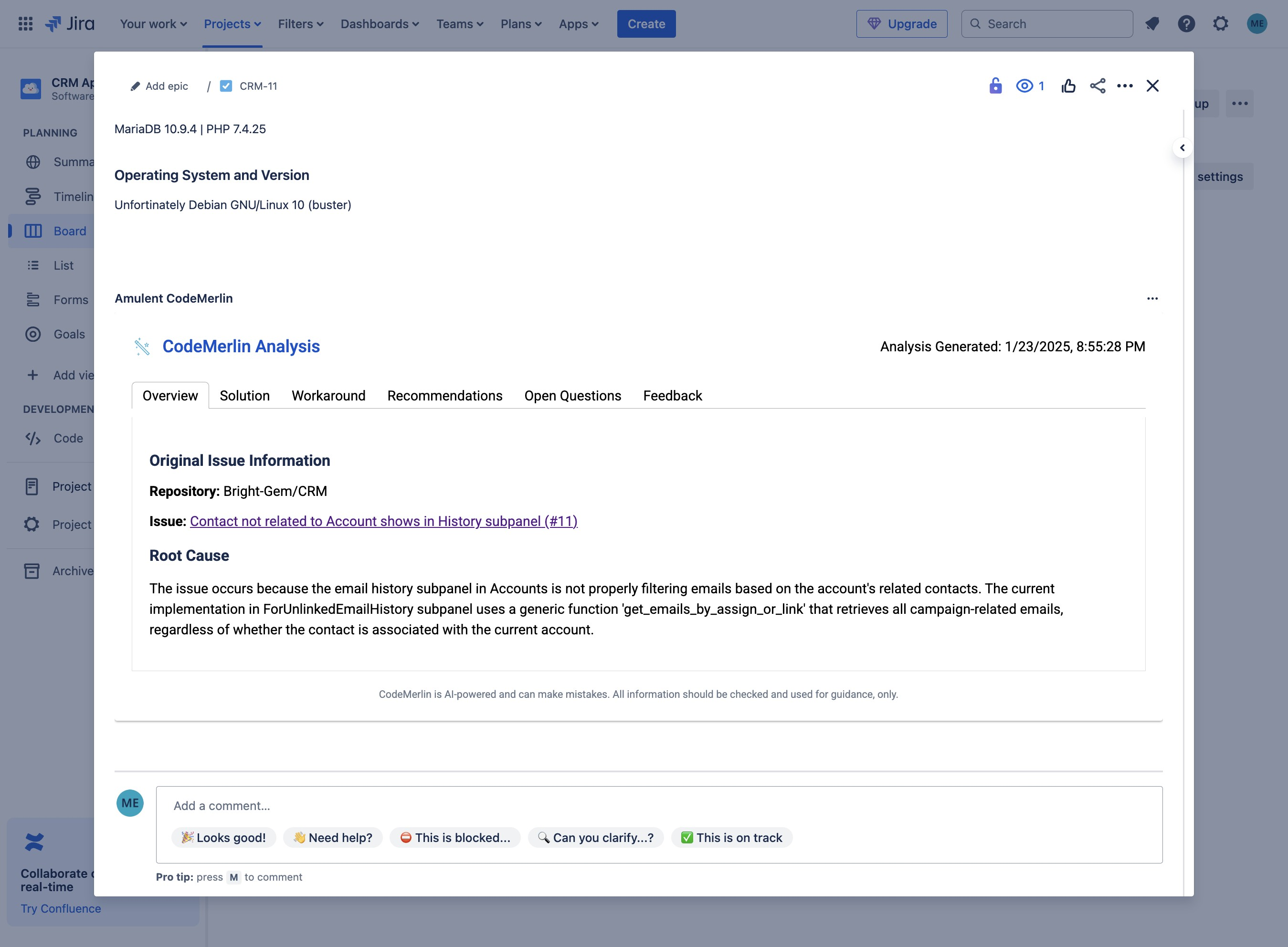Click Try Confluence link

pyautogui.click(x=61, y=909)
